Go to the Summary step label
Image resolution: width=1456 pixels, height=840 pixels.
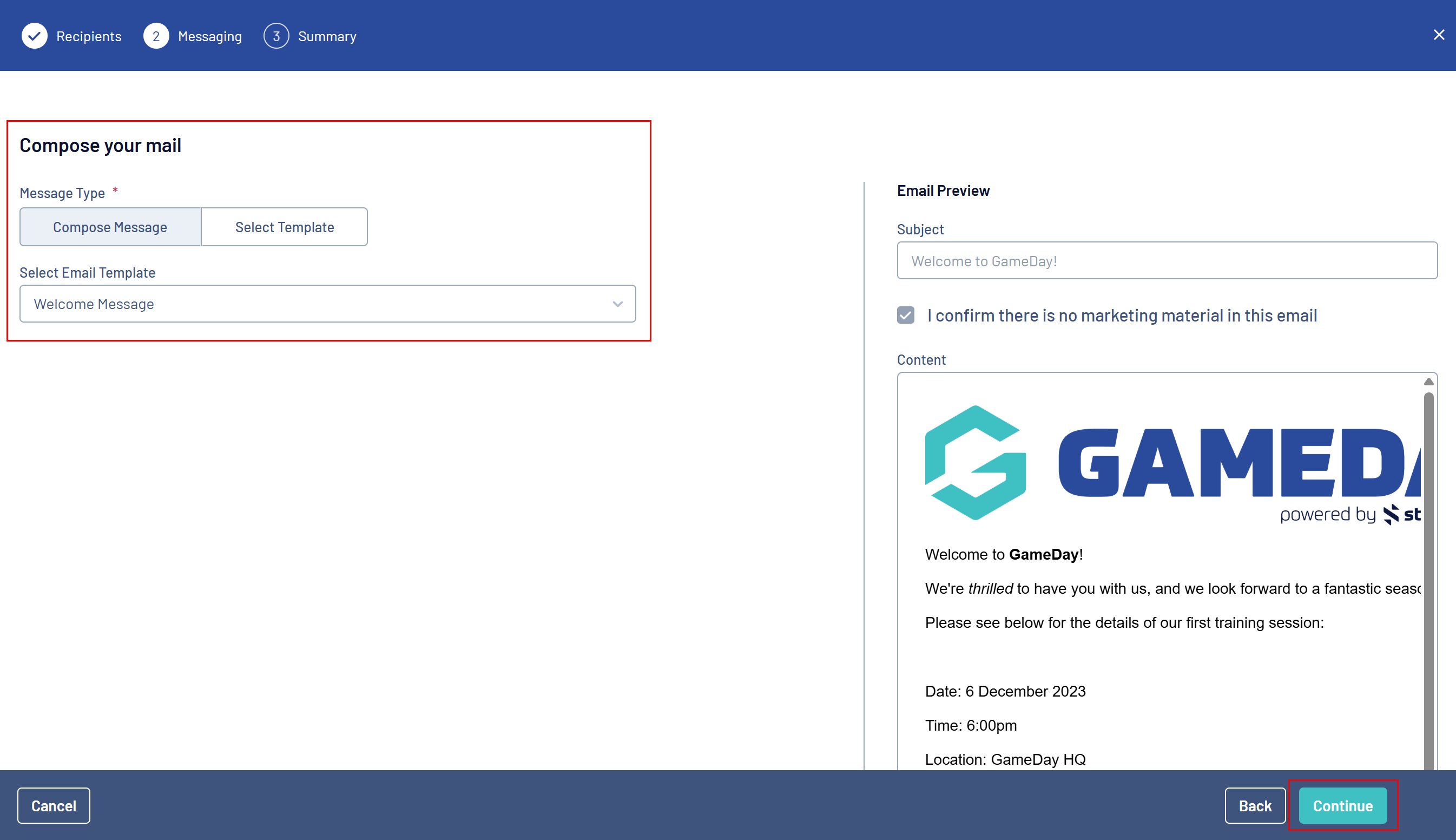(x=327, y=36)
